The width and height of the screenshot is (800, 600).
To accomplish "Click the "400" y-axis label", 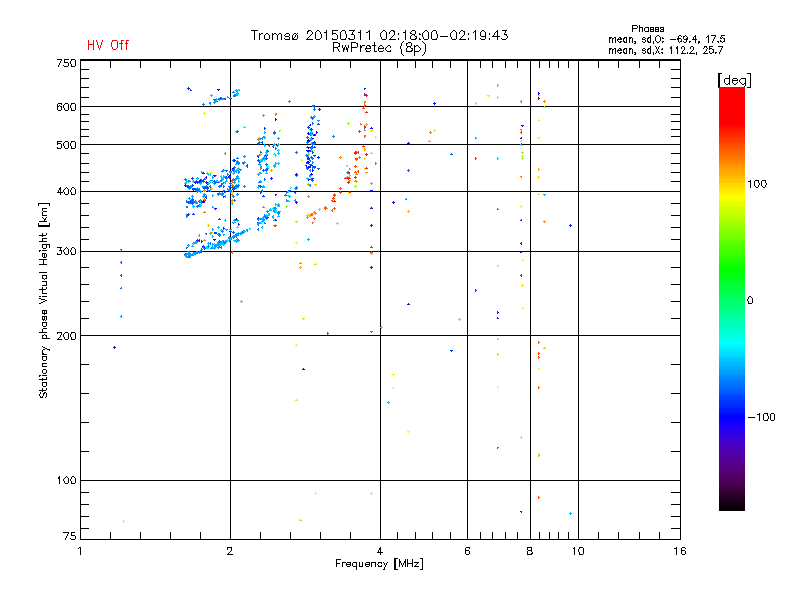I will pos(66,192).
